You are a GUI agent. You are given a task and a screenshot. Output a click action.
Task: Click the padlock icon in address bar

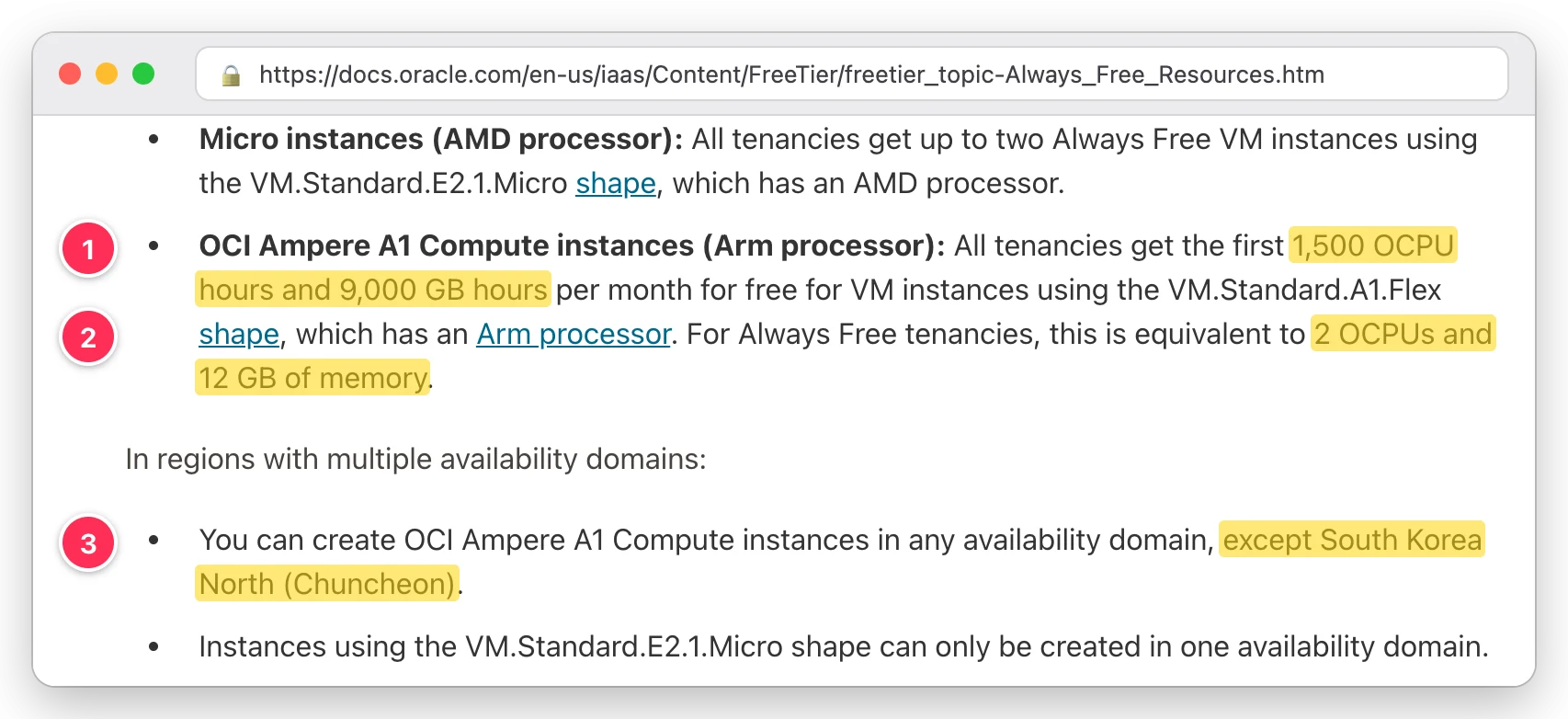[231, 74]
